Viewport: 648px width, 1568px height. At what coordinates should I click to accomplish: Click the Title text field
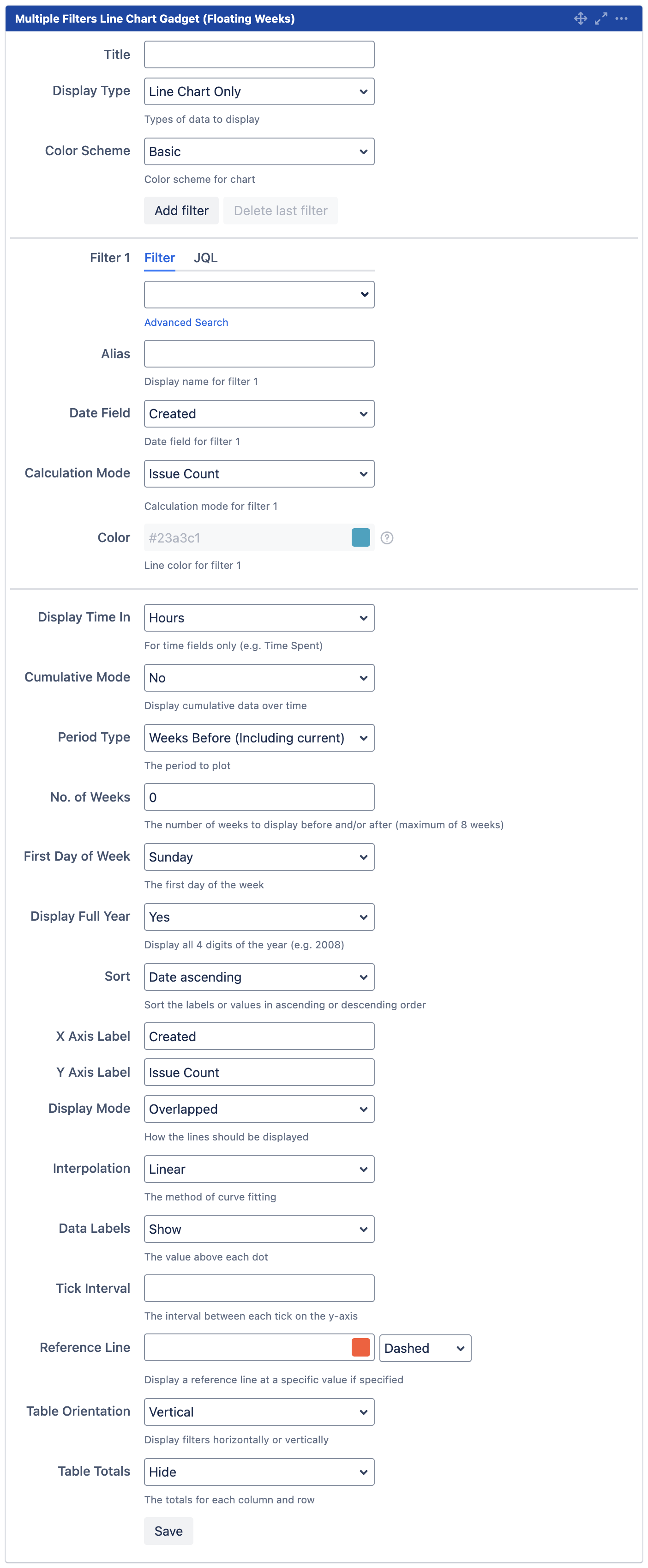tap(258, 55)
